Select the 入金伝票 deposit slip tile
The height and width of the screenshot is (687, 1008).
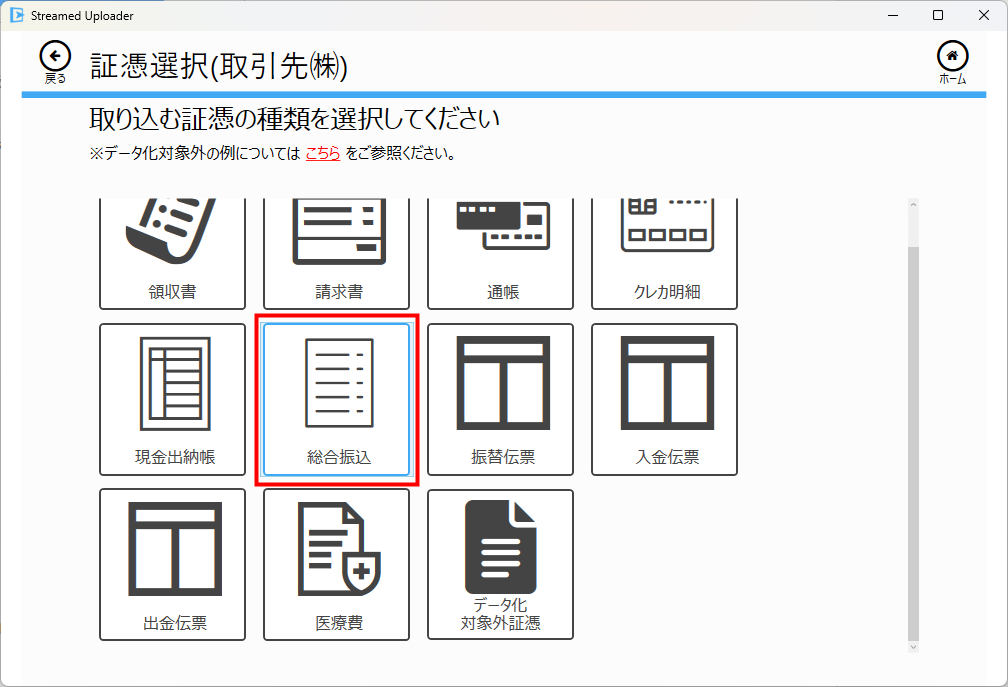tap(664, 399)
